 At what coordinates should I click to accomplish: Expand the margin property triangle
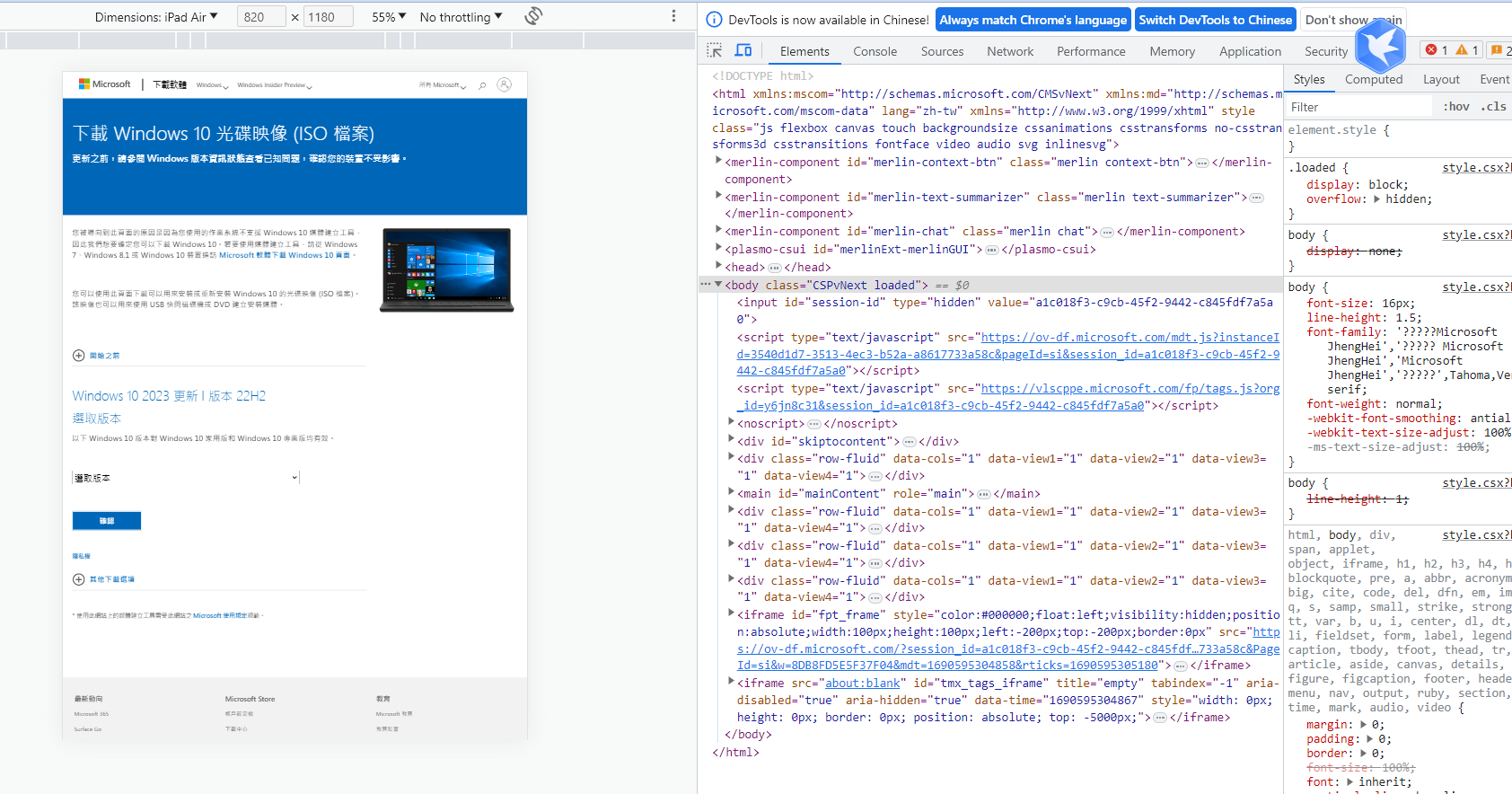tap(1363, 724)
